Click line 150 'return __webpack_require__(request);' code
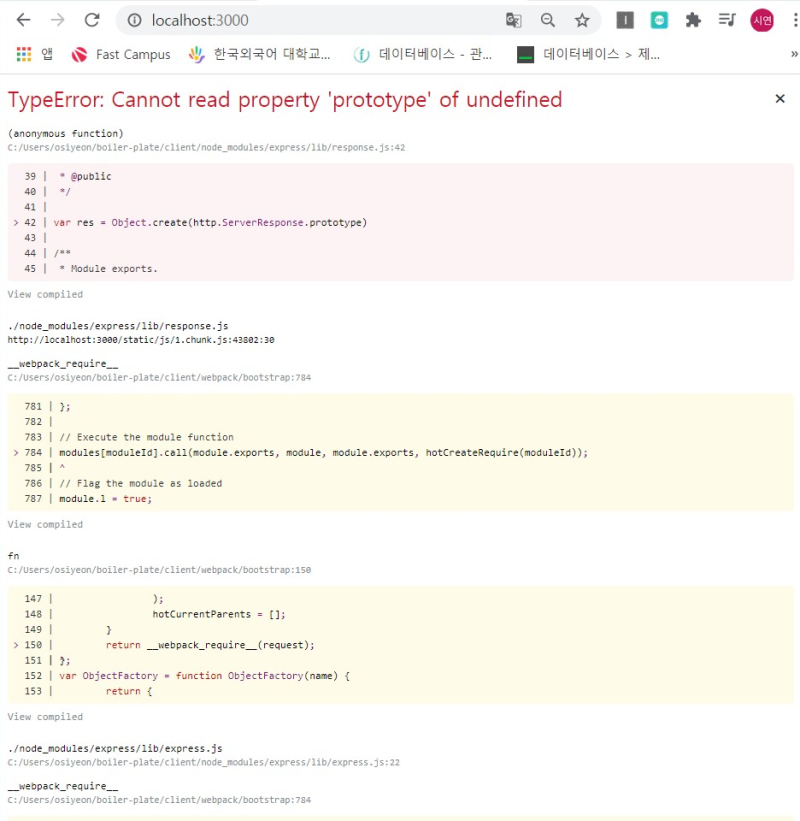 pyautogui.click(x=210, y=645)
